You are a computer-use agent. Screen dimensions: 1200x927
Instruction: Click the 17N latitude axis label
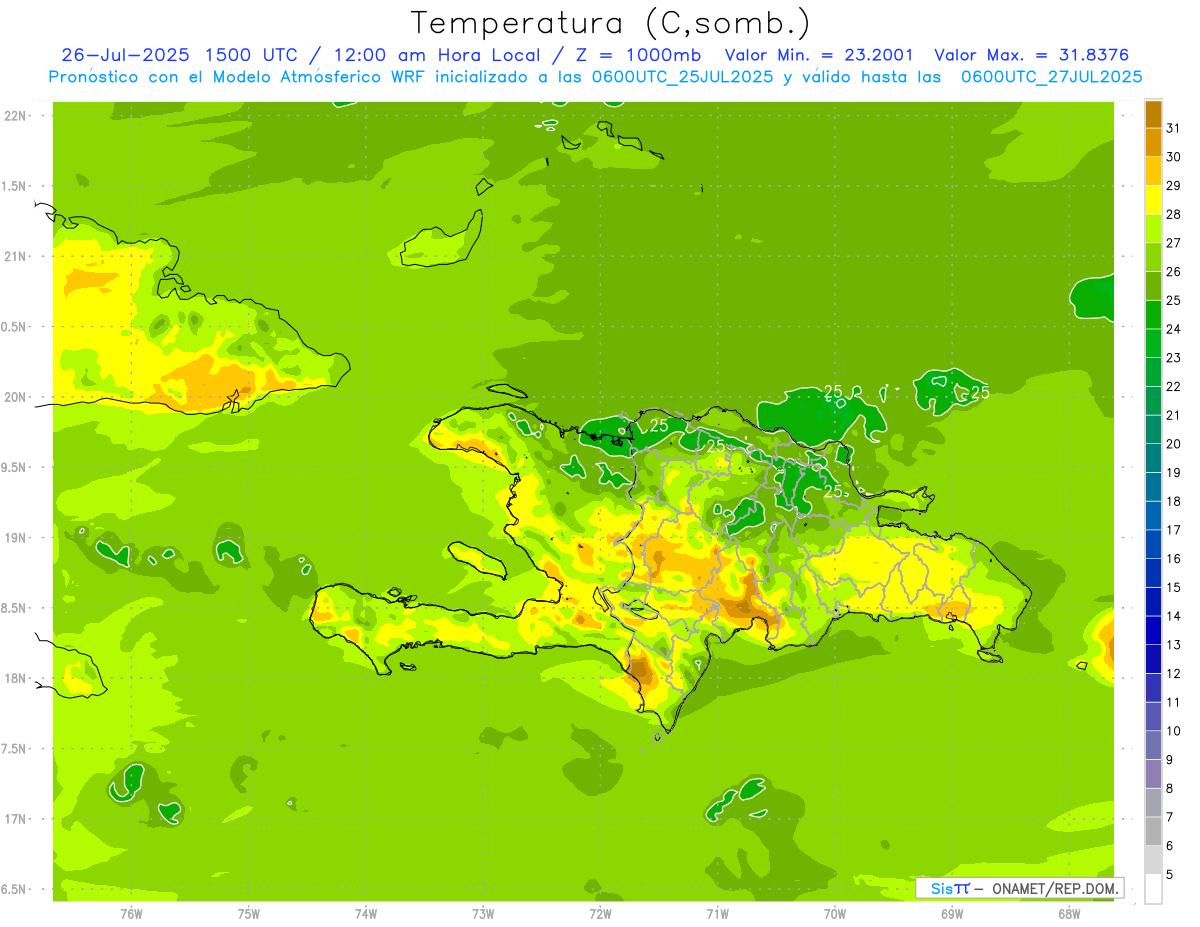pos(14,818)
